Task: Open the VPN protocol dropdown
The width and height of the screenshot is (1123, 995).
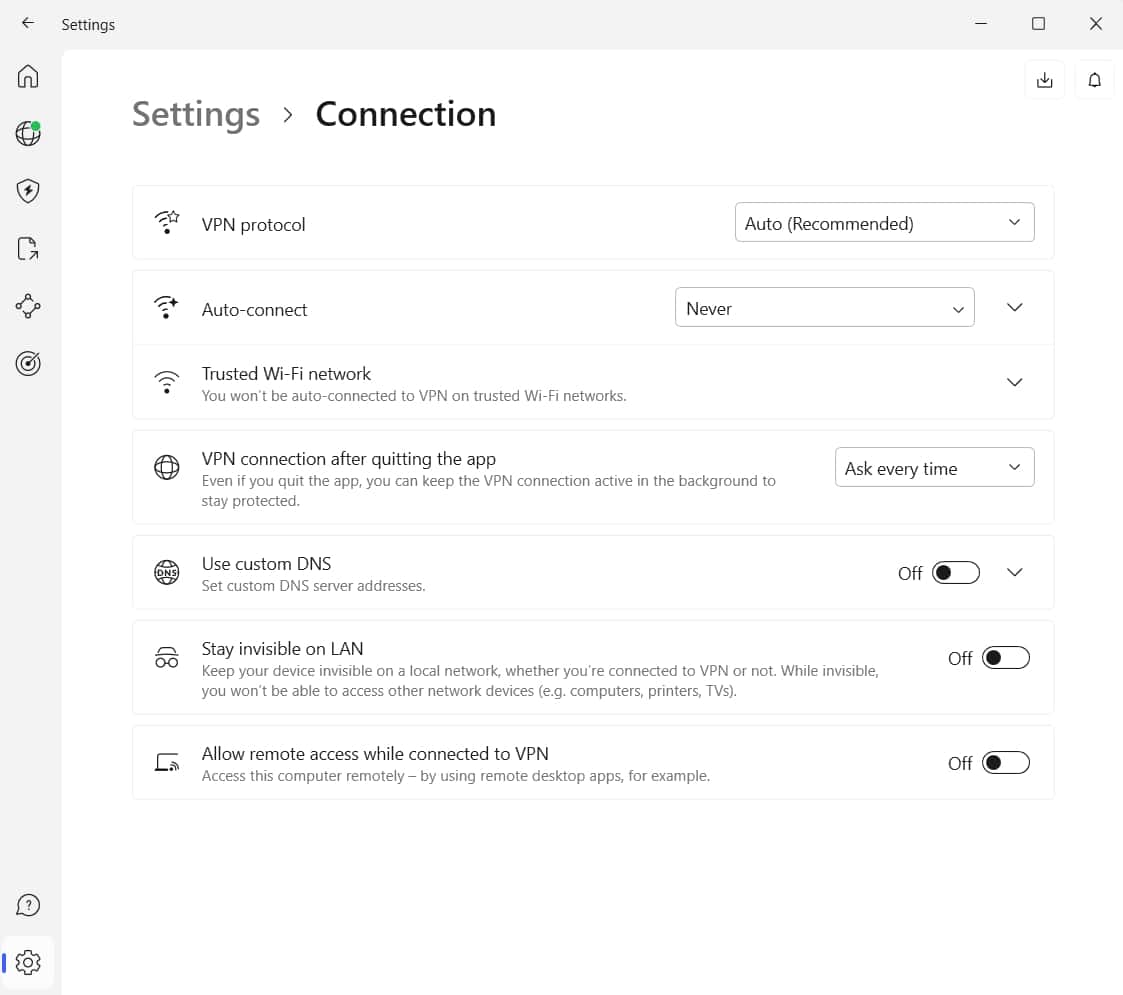Action: point(885,223)
